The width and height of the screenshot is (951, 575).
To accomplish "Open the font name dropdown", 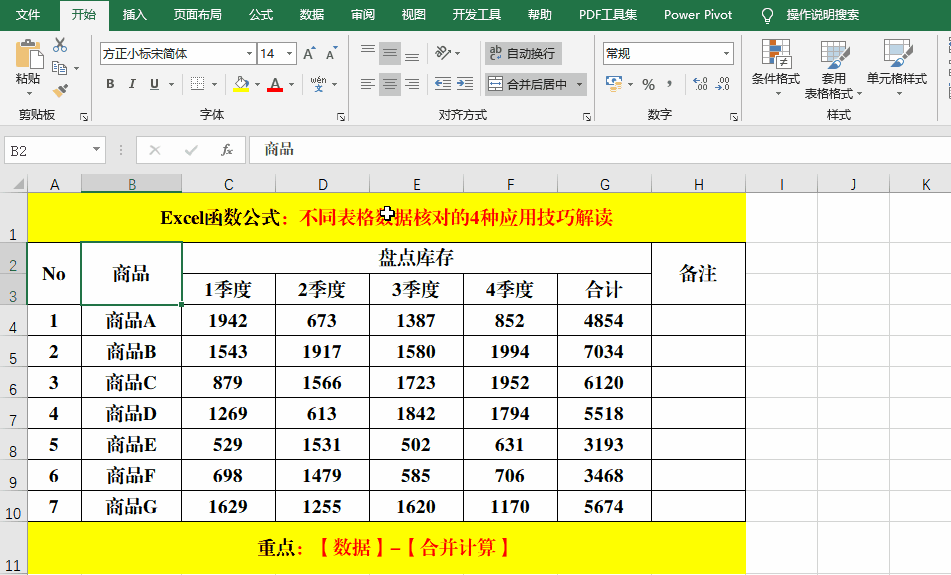I will 249,53.
